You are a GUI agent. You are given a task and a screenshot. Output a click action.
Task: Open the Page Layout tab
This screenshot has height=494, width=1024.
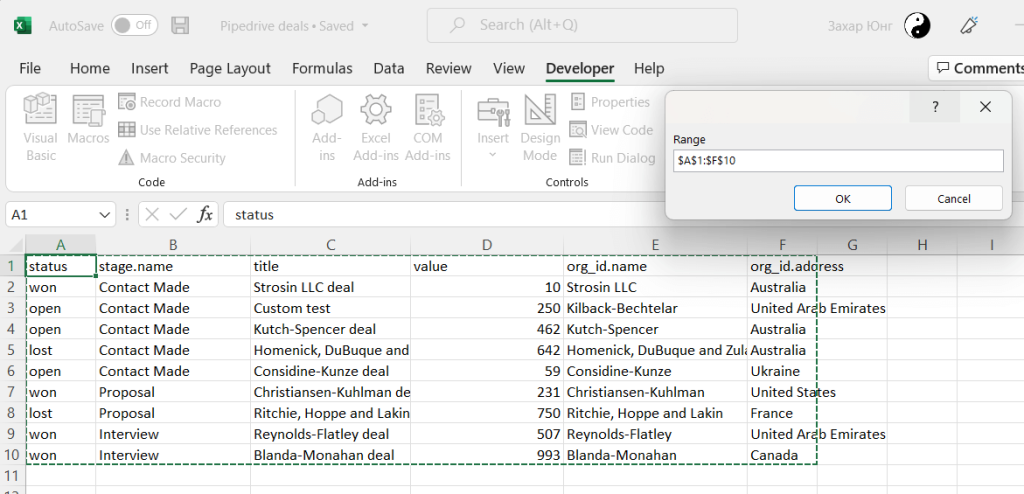pos(230,69)
